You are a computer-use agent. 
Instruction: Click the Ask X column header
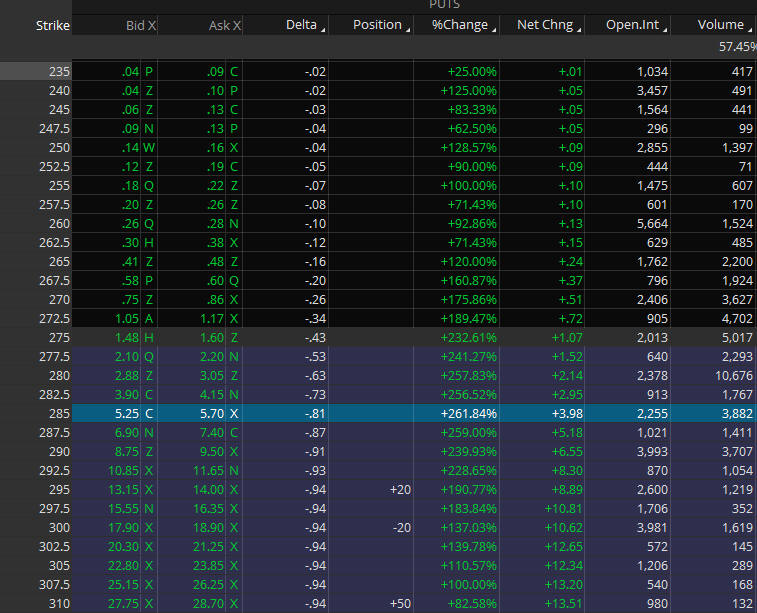225,25
